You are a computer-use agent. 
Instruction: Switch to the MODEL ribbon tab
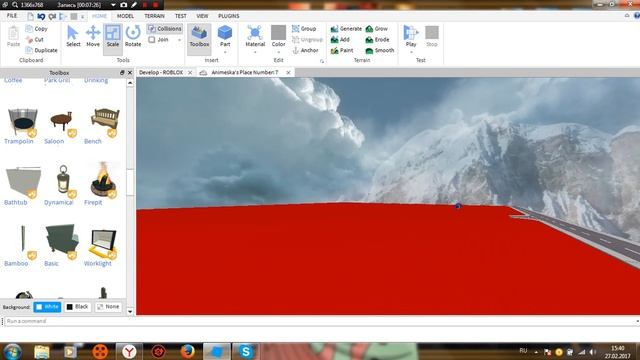(x=125, y=16)
